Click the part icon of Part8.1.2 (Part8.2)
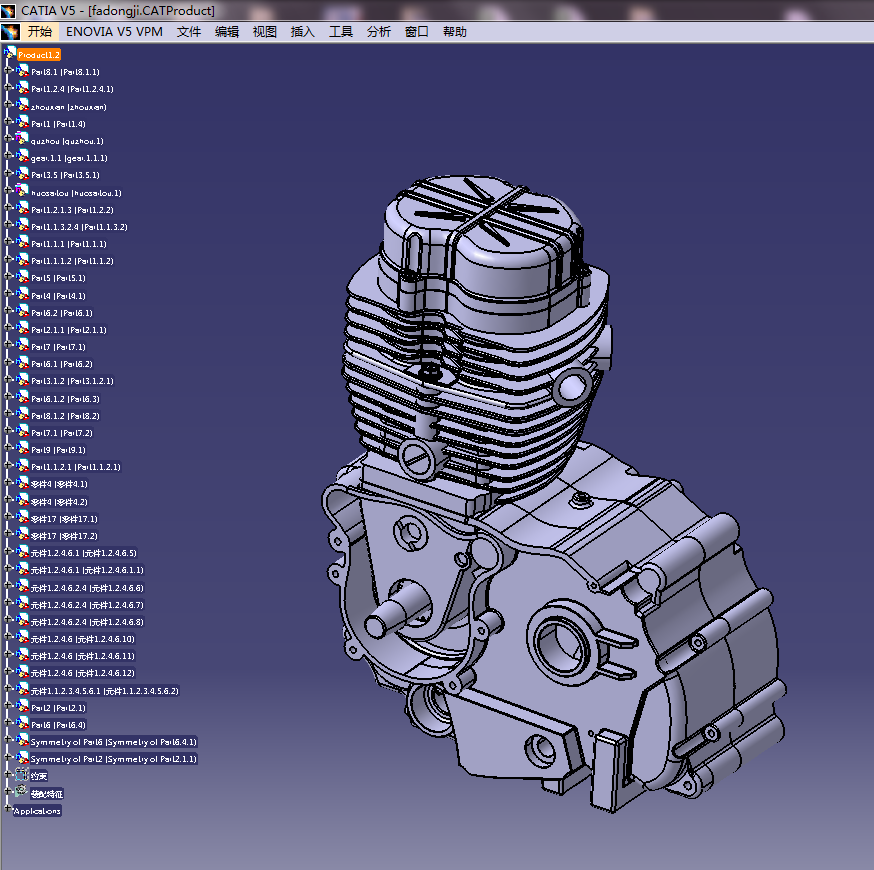 click(x=22, y=415)
